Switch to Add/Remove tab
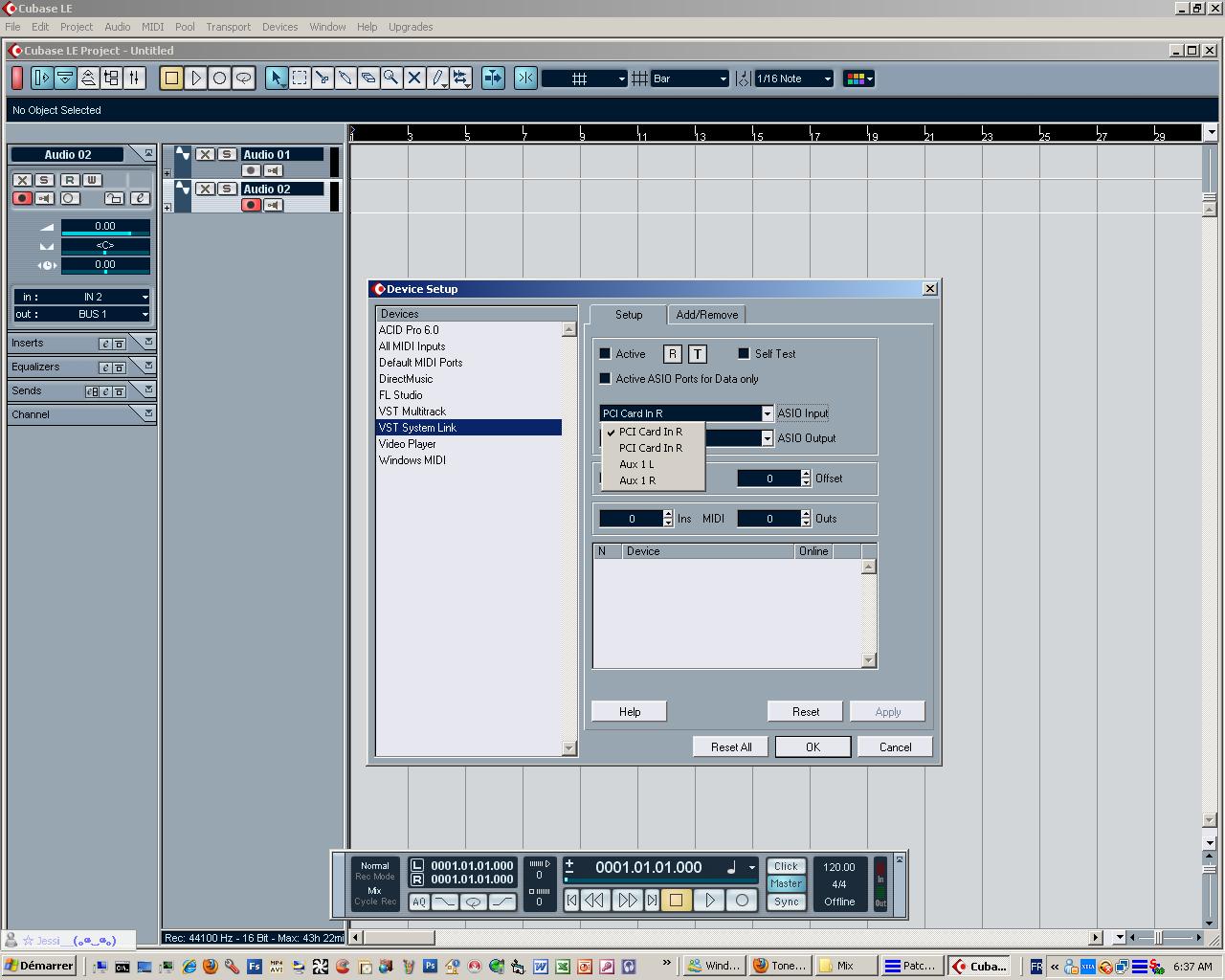This screenshot has height=980, width=1225. coord(707,314)
